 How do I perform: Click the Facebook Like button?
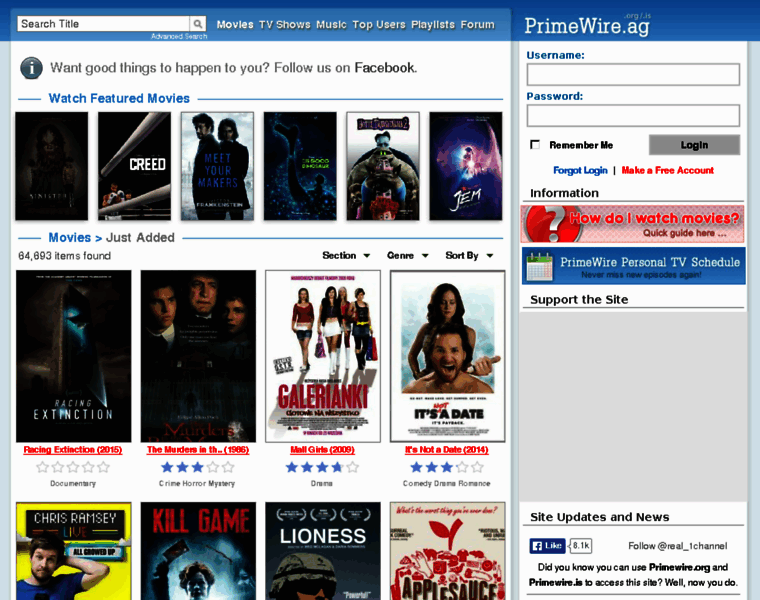click(x=547, y=546)
